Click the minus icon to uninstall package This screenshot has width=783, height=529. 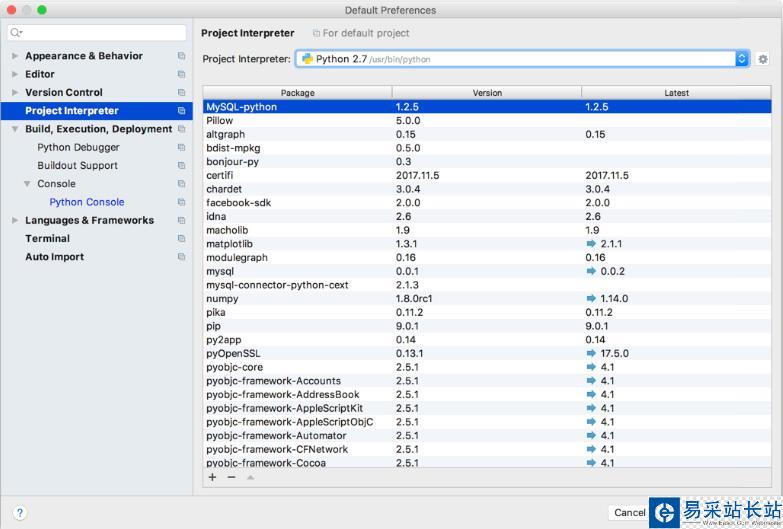[231, 478]
